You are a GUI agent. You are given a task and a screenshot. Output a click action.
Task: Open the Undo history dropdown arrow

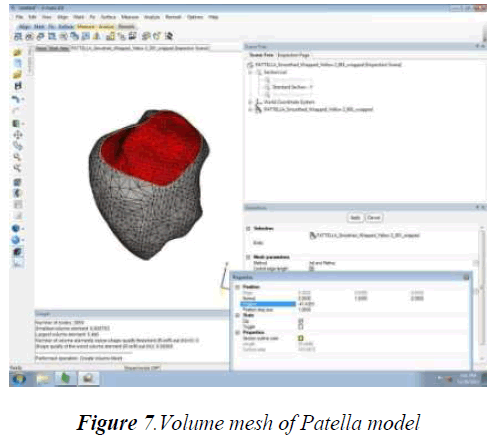[x=23, y=99]
